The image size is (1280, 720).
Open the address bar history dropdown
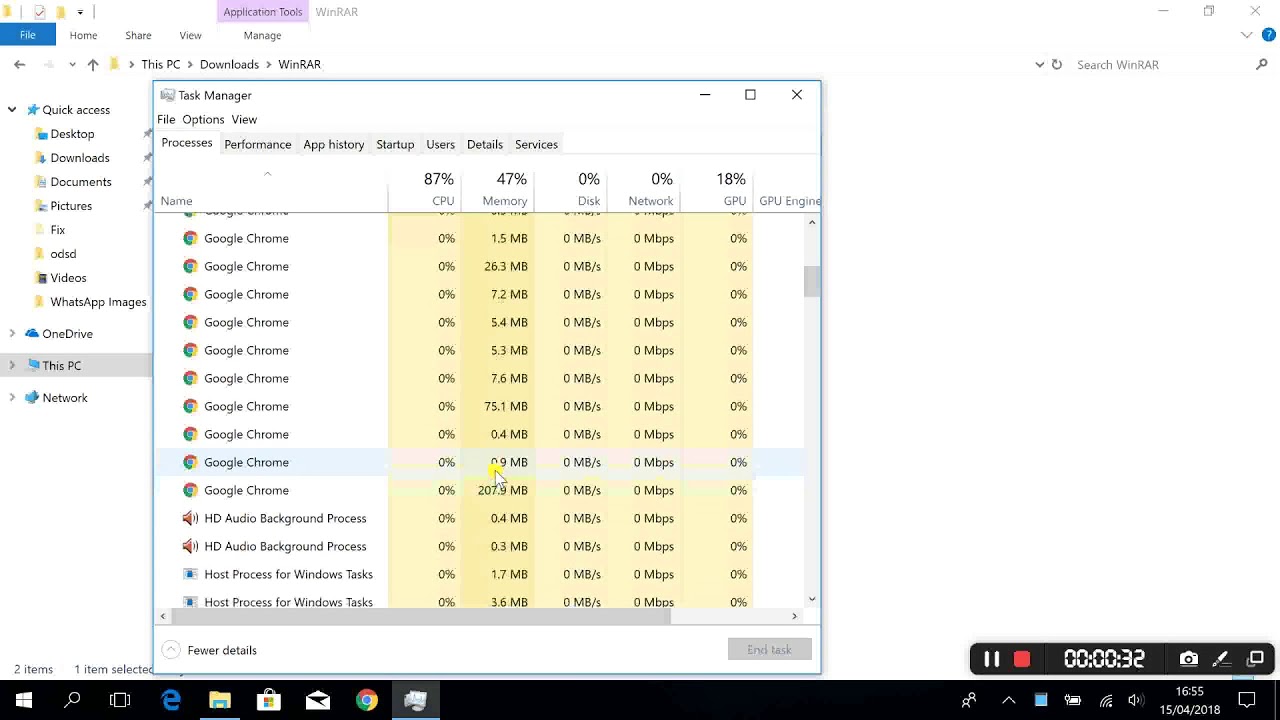click(1039, 64)
